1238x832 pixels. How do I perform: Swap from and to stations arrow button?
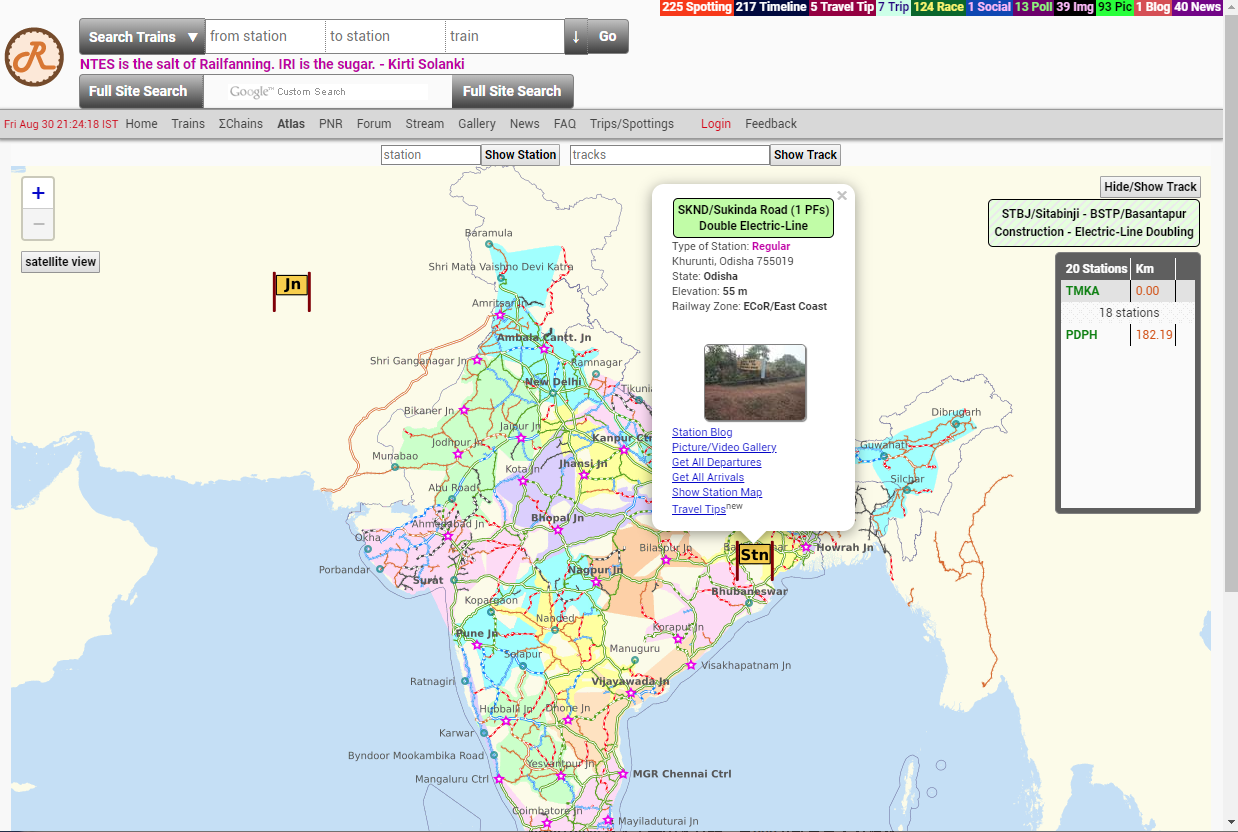(576, 36)
